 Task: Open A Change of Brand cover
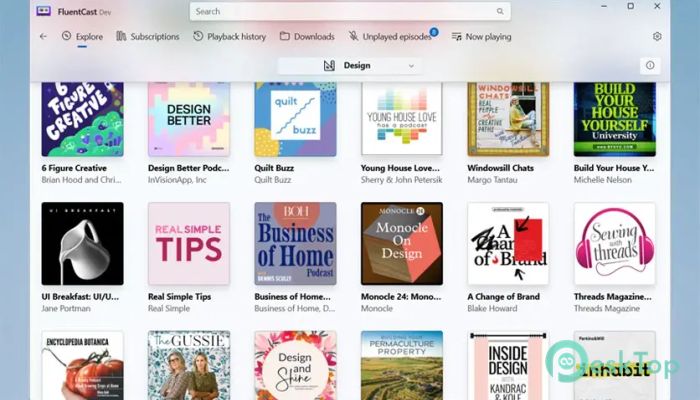(508, 244)
